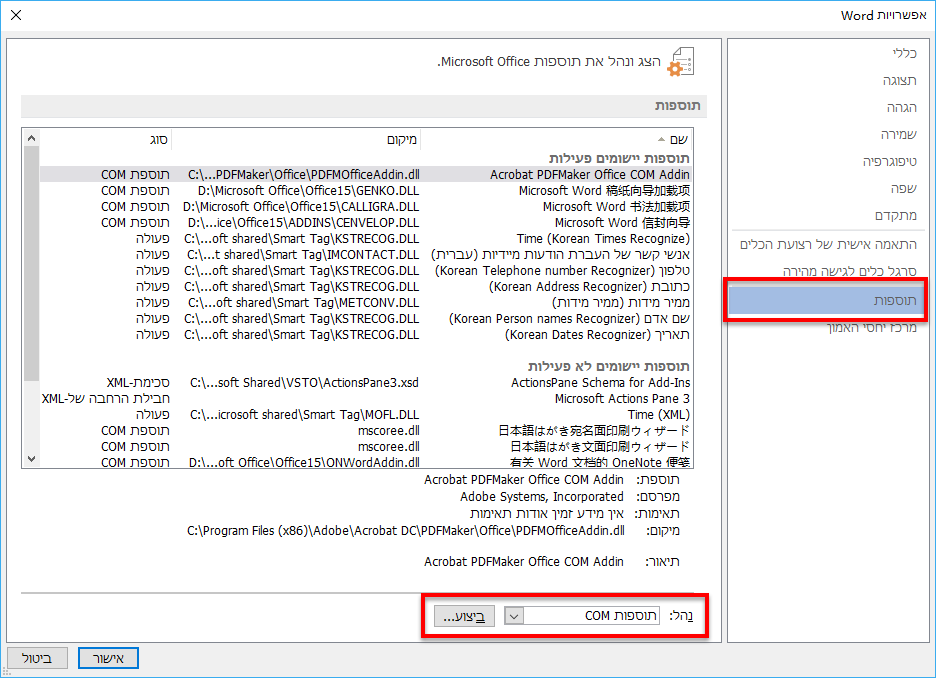The width and height of the screenshot is (936, 678).
Task: Select the ONWordAddin.dll OneNote row
Action: click(x=366, y=462)
